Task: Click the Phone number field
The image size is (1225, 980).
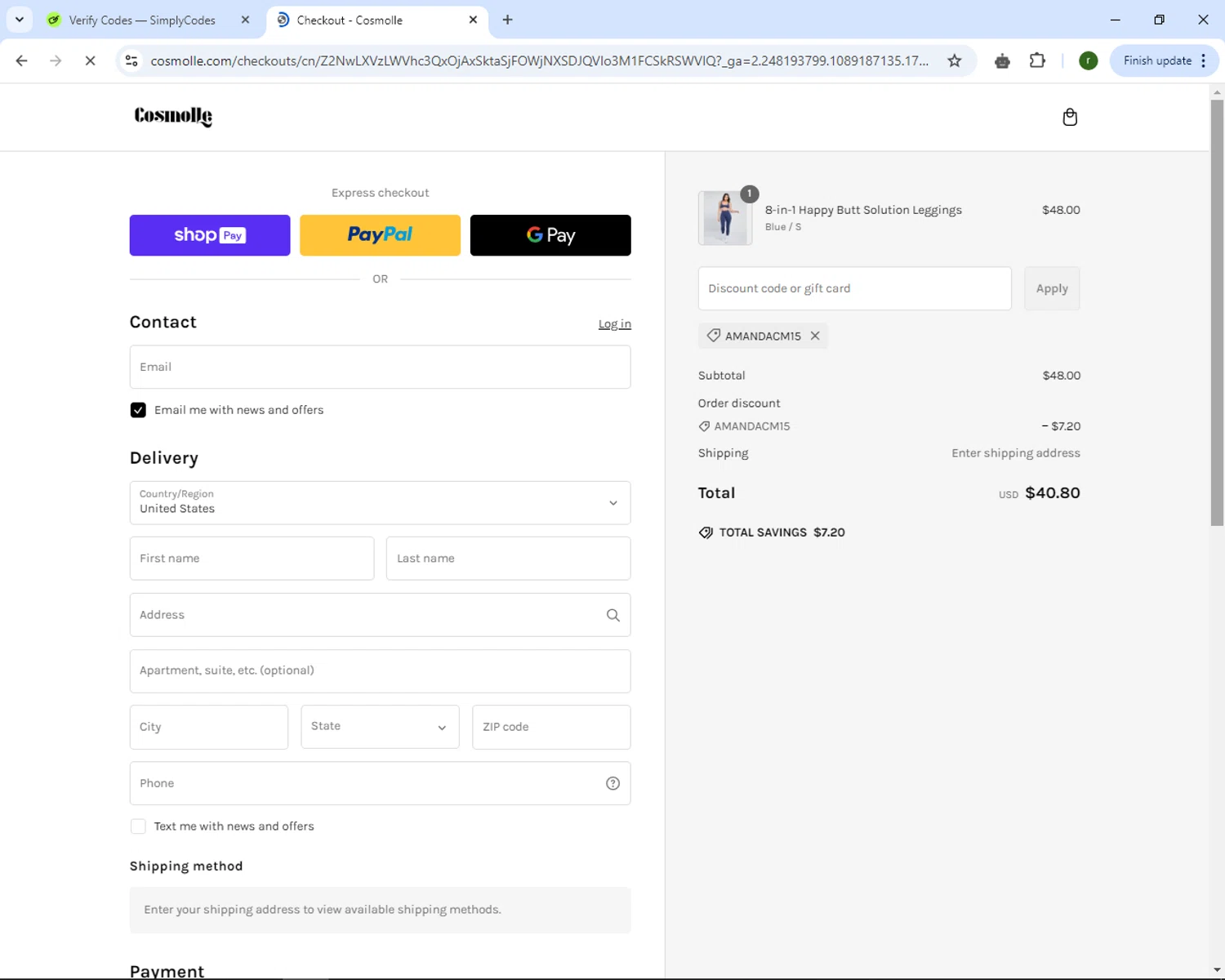Action: coord(380,783)
